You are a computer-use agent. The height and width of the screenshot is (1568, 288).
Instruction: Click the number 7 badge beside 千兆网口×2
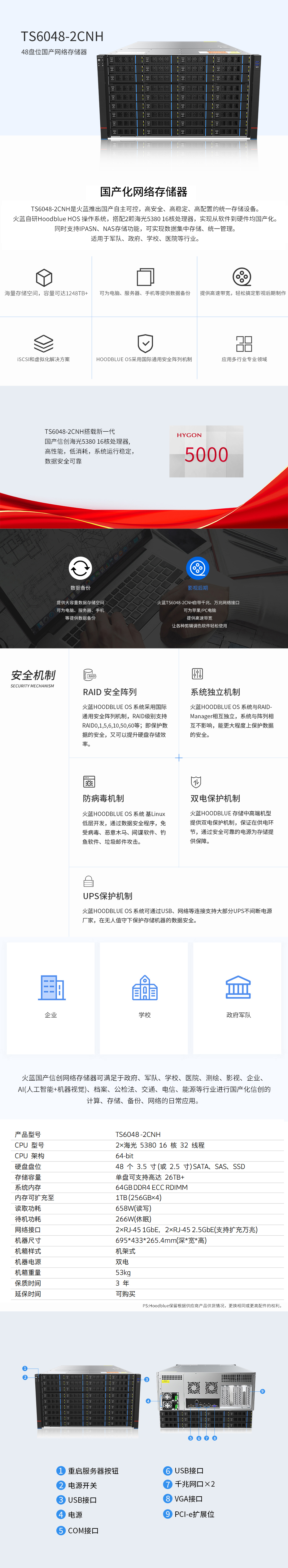pyautogui.click(x=168, y=1484)
